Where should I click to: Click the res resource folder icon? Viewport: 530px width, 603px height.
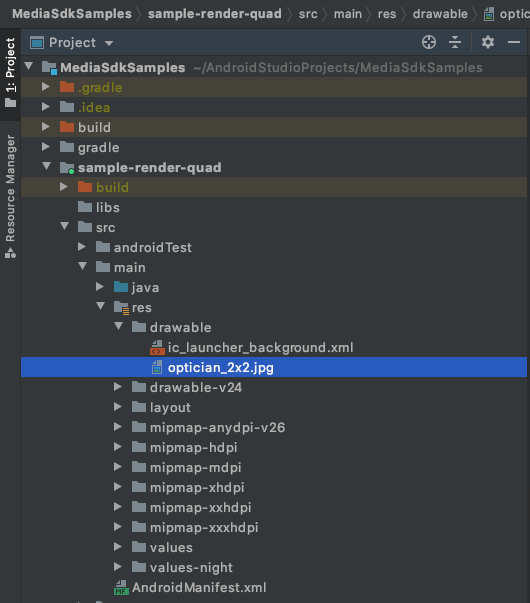121,308
